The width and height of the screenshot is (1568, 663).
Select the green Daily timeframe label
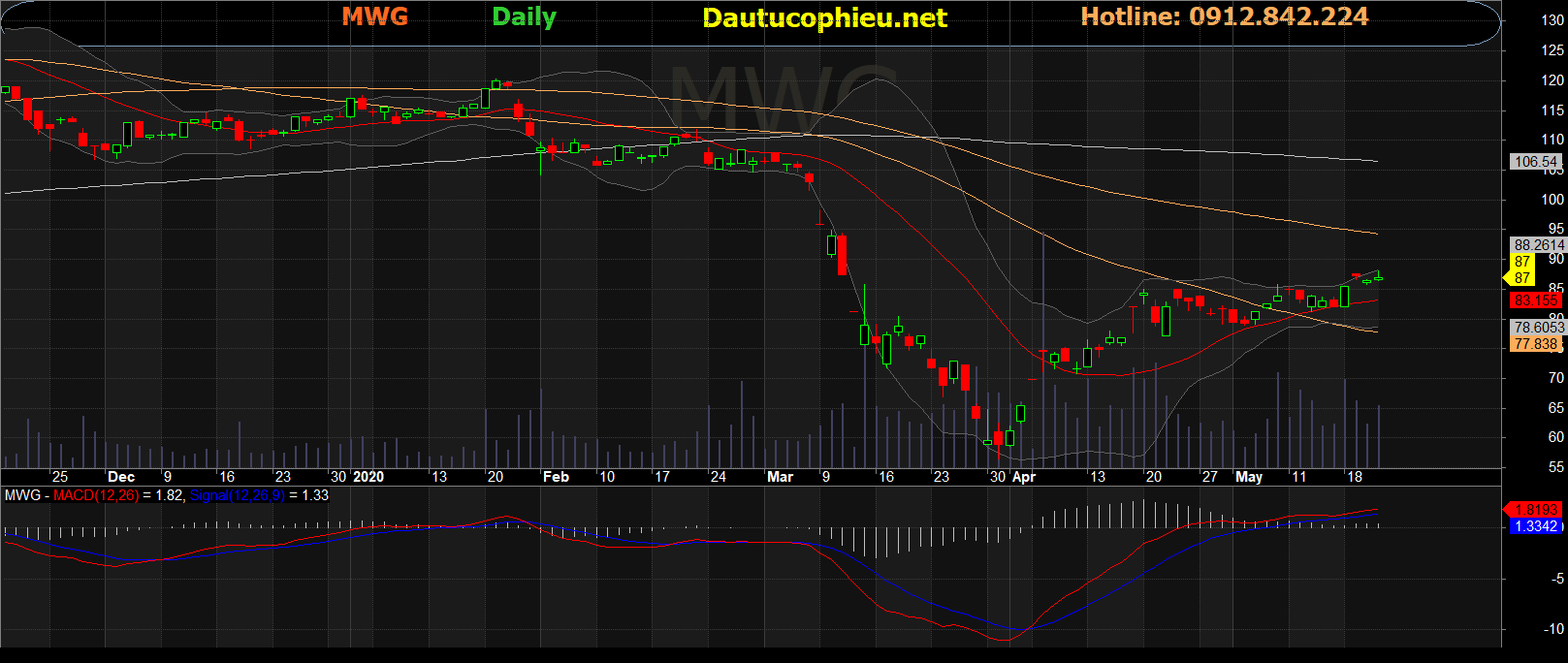click(x=524, y=17)
